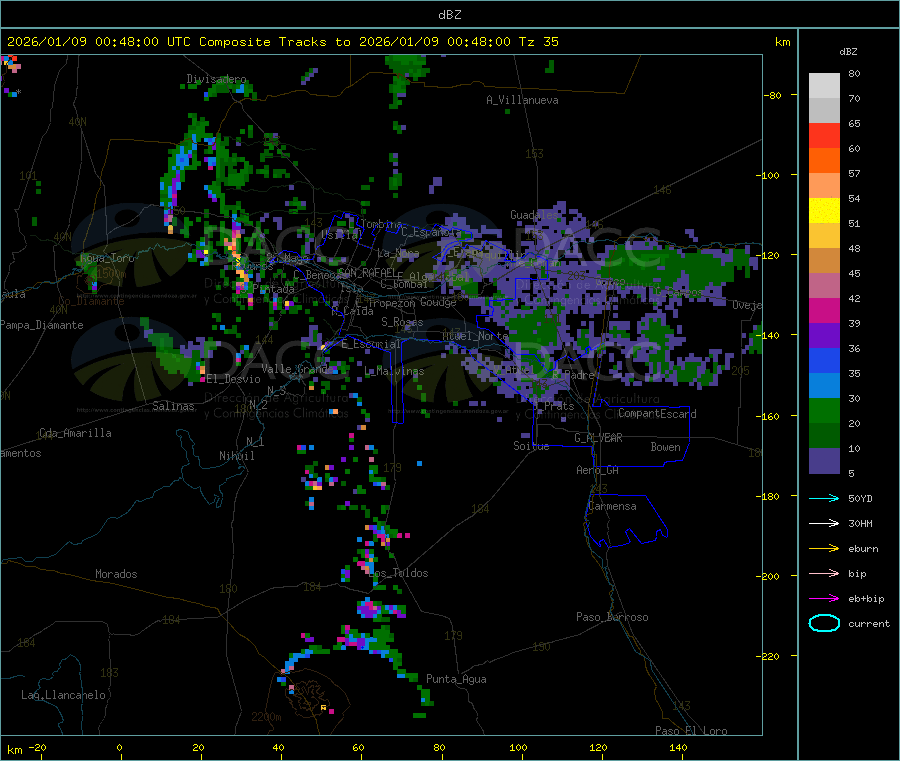Click the yellow 51 dBZ legend swatch
Screen dimensions: 900x761
pyautogui.click(x=824, y=211)
